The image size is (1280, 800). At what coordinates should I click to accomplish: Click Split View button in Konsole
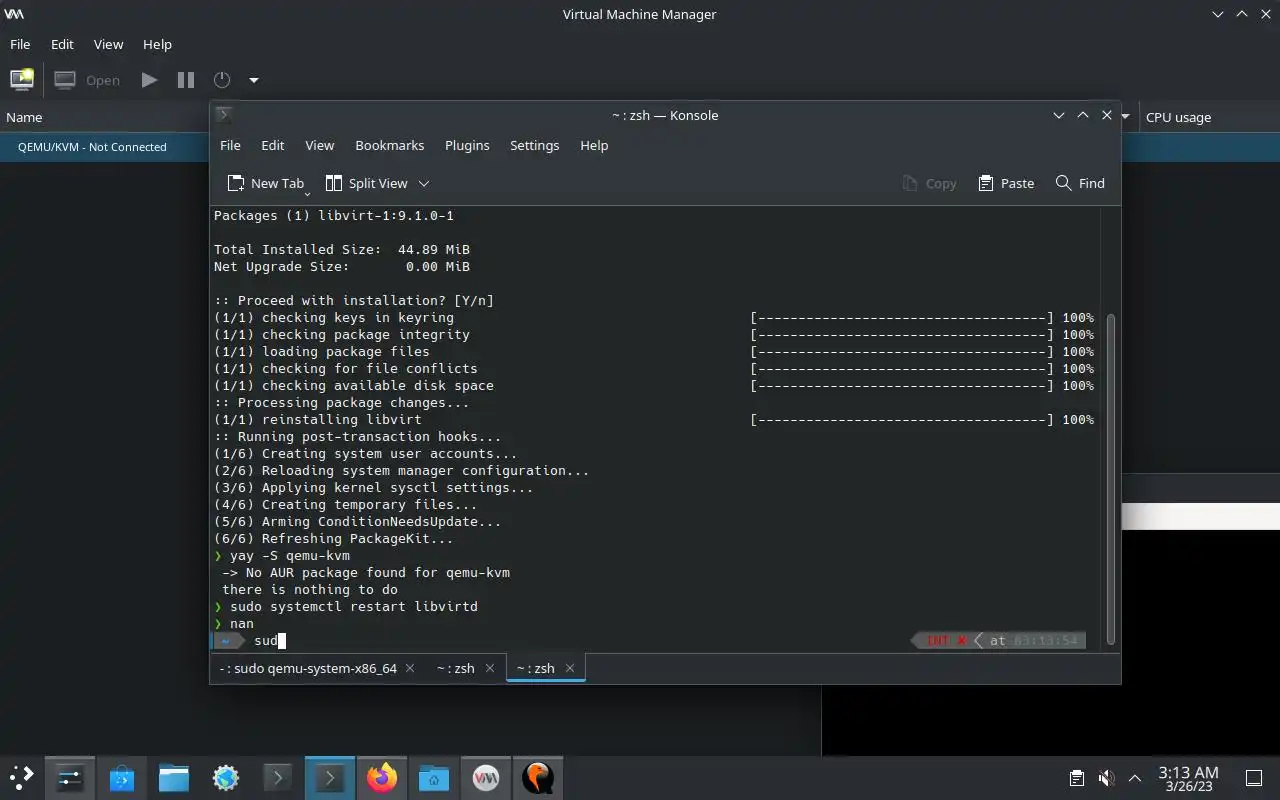tap(366, 183)
